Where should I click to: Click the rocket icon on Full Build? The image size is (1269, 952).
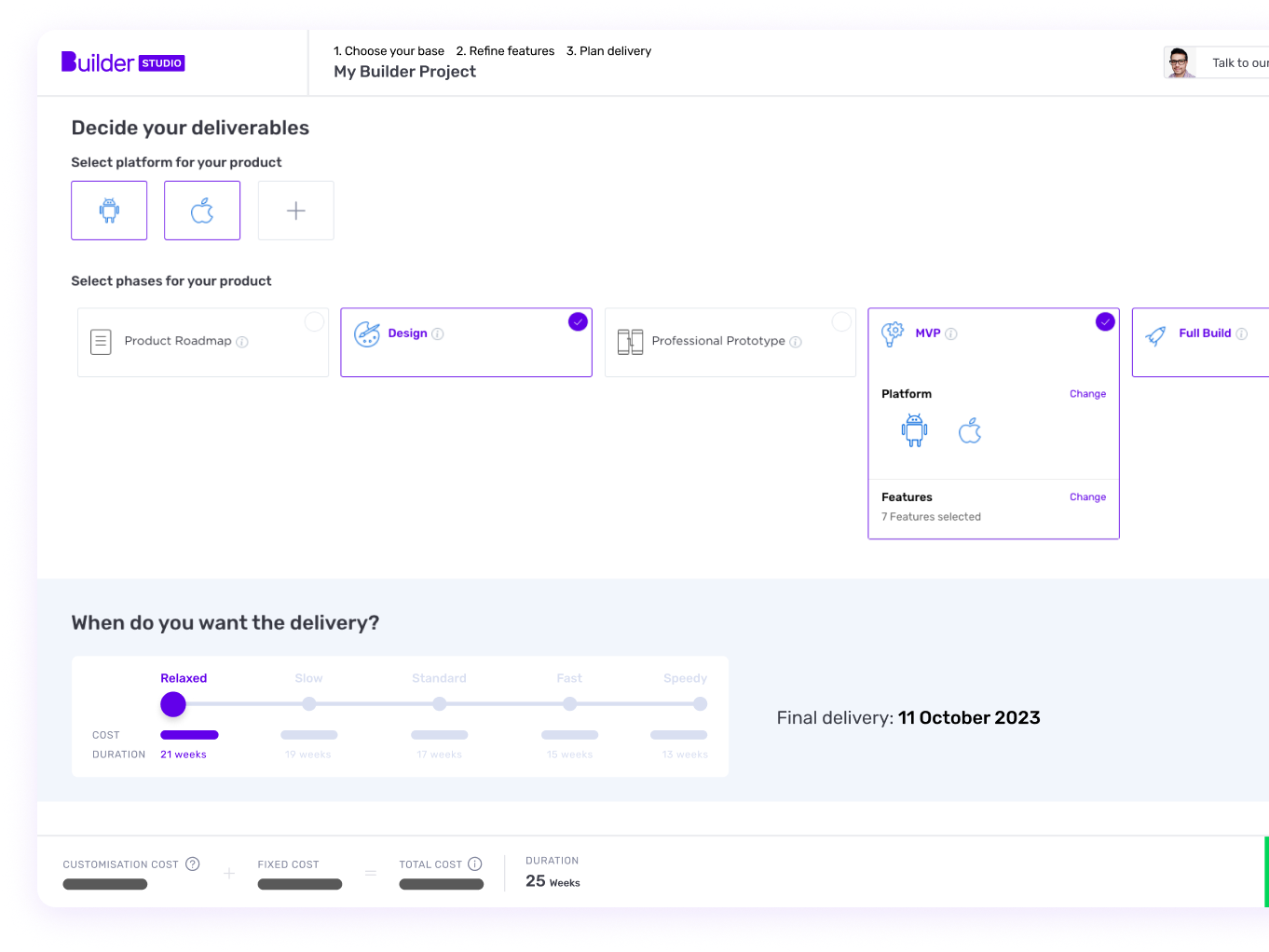1155,336
